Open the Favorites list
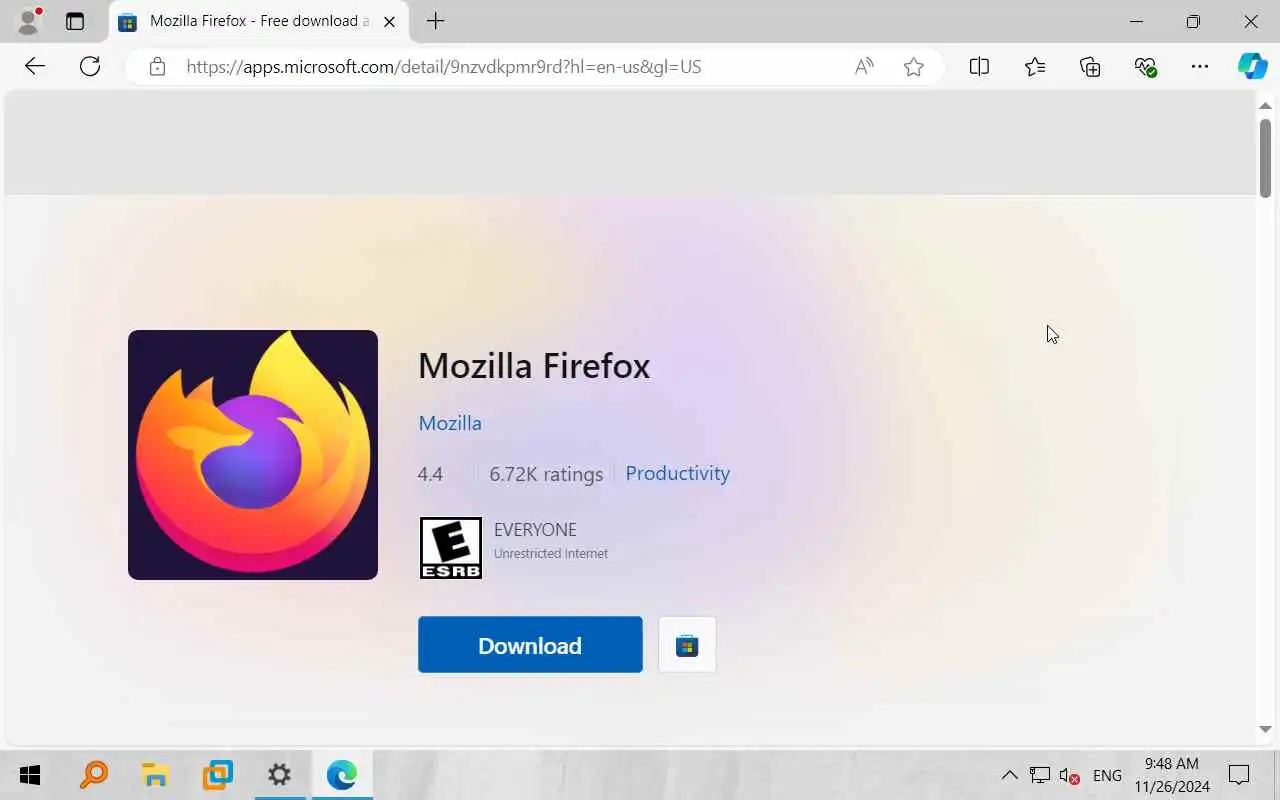This screenshot has width=1280, height=800. point(1035,66)
